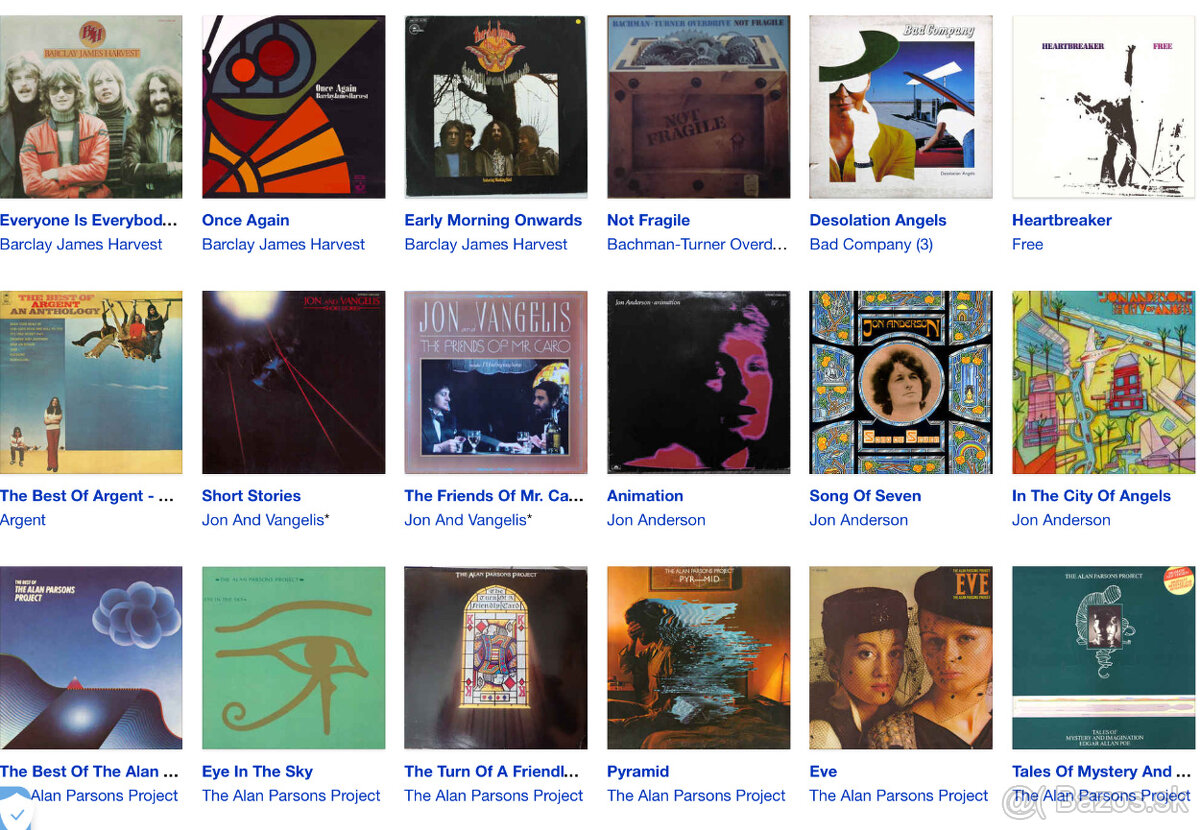Click the Bad Company (3) artist link
The height and width of the screenshot is (830, 1200).
point(871,244)
